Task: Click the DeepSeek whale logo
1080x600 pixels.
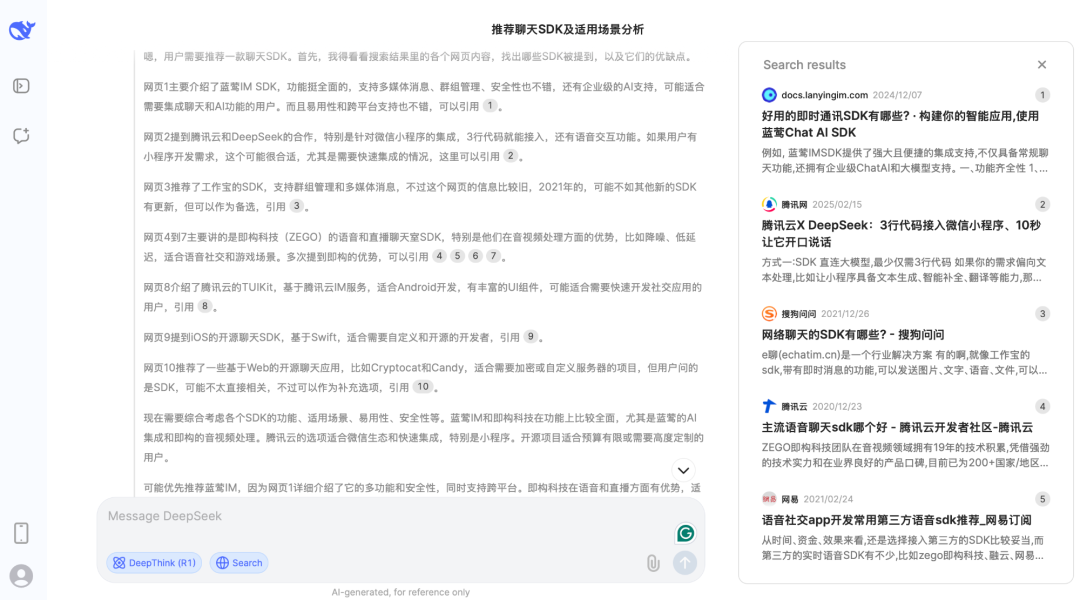Action: [x=22, y=30]
